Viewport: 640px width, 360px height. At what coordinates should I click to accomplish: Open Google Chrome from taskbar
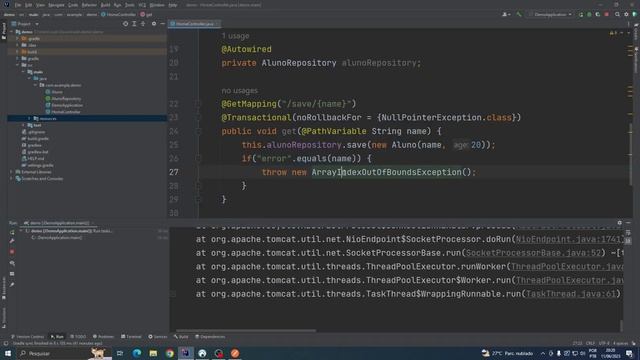(169, 353)
